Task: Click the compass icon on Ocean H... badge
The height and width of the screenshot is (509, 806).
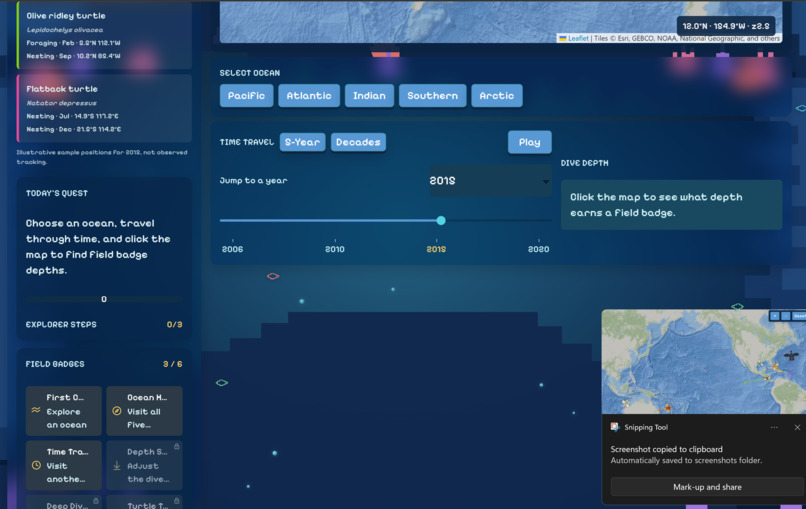Action: tap(117, 411)
